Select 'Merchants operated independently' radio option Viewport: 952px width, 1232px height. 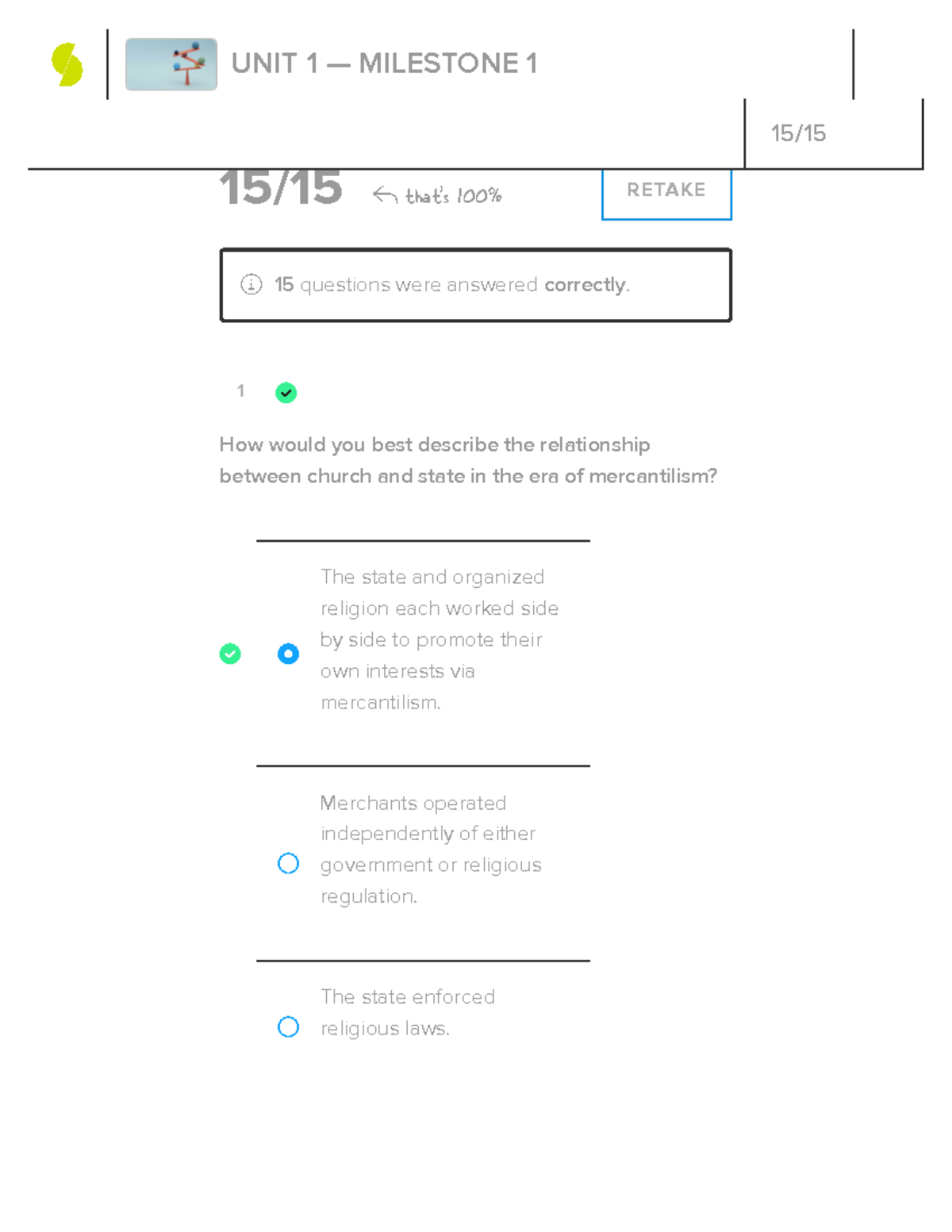click(x=288, y=863)
